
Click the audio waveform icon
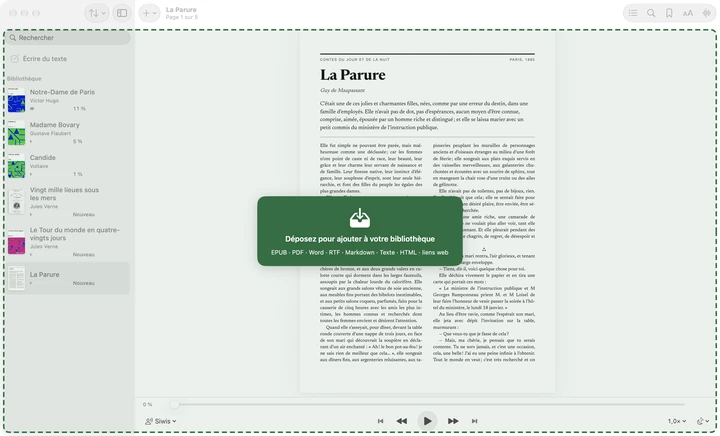[706, 13]
